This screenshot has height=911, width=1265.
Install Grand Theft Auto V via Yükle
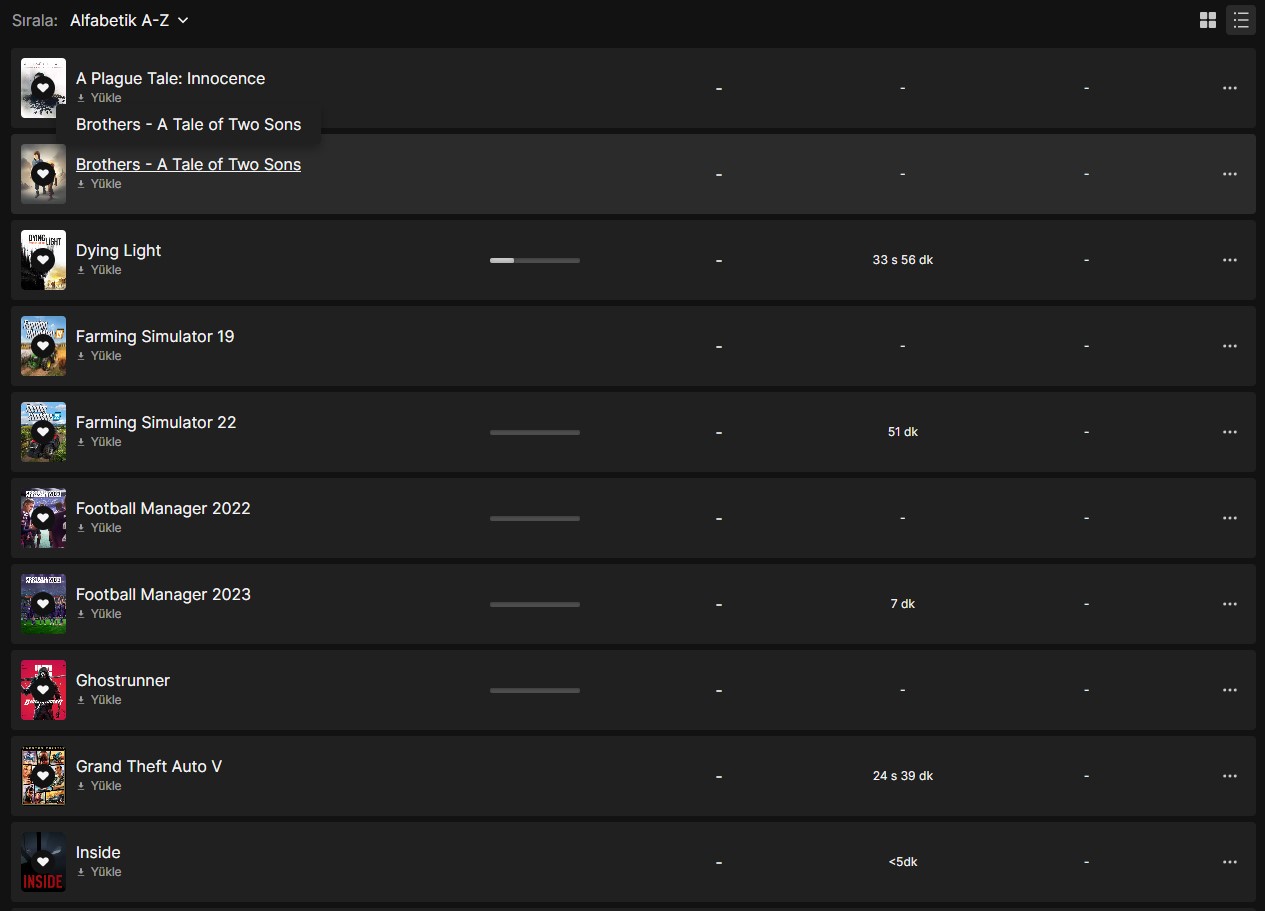click(99, 786)
